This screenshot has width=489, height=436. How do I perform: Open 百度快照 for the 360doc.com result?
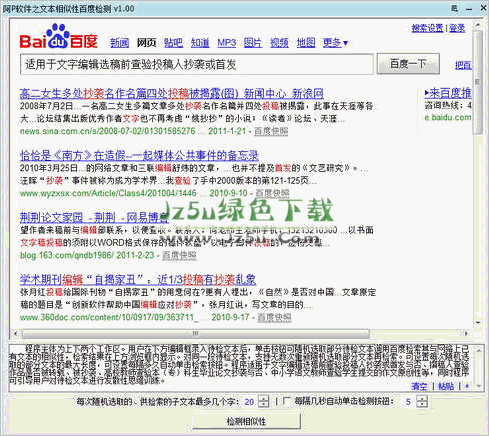coord(274,317)
